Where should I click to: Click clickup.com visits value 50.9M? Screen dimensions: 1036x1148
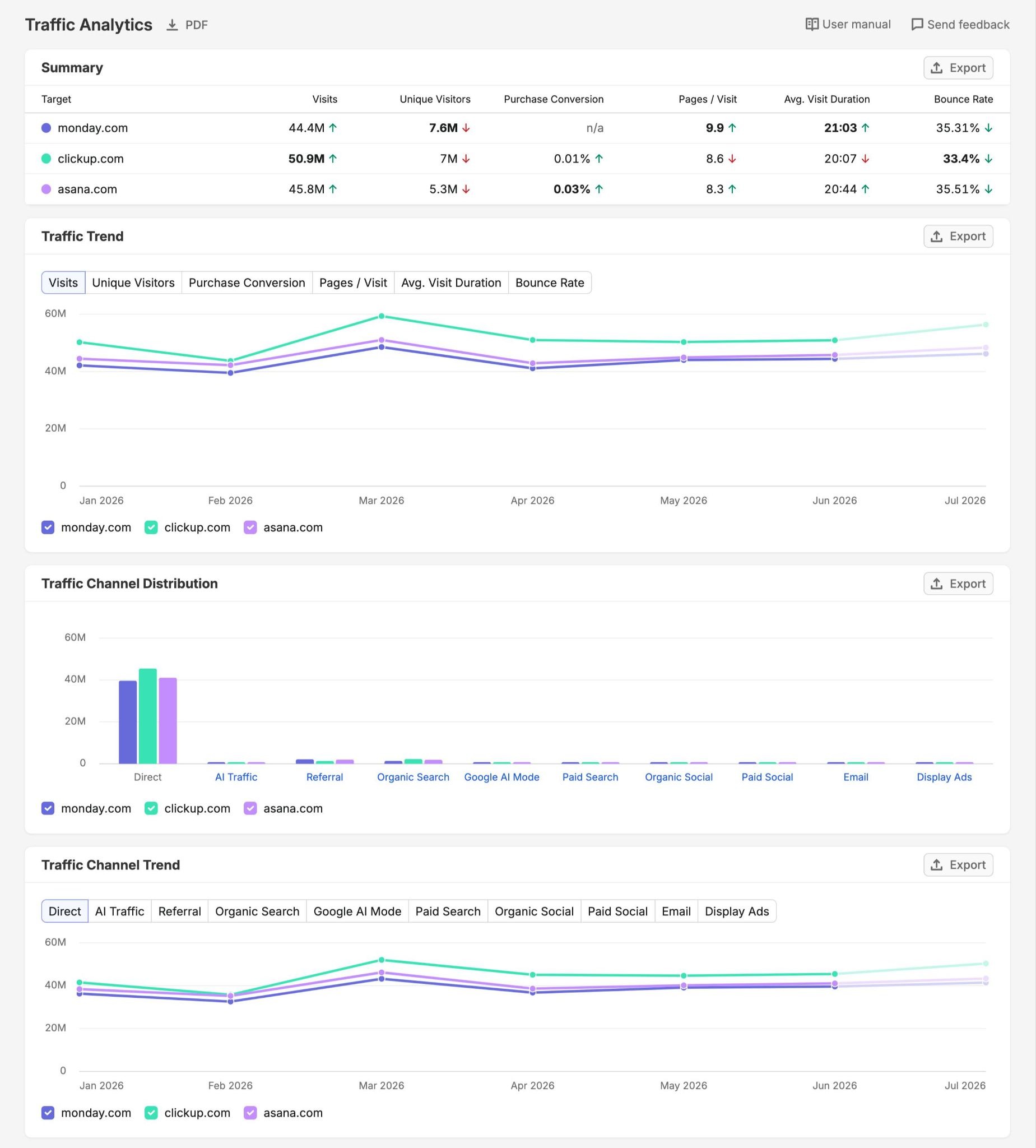pyautogui.click(x=306, y=158)
